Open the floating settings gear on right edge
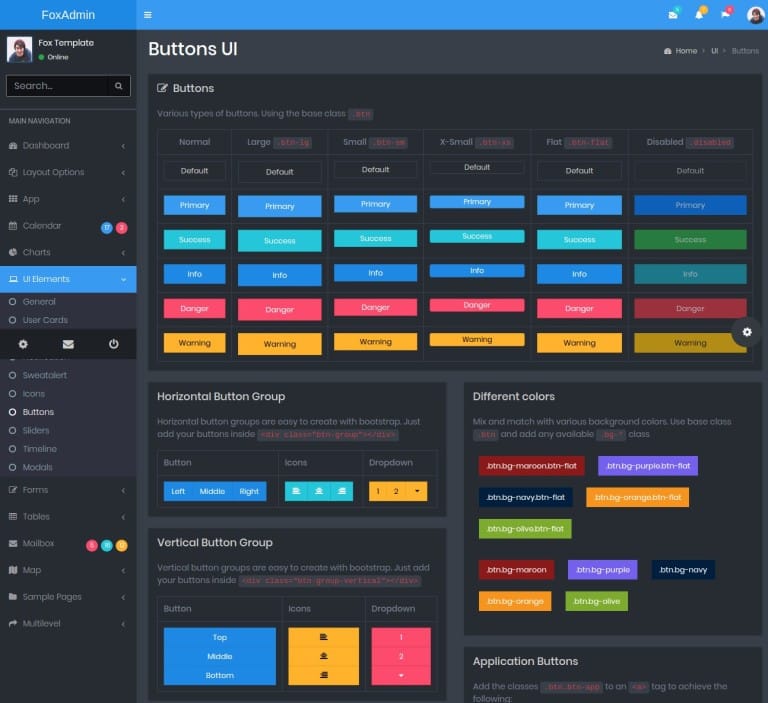Image resolution: width=768 pixels, height=703 pixels. tap(747, 332)
